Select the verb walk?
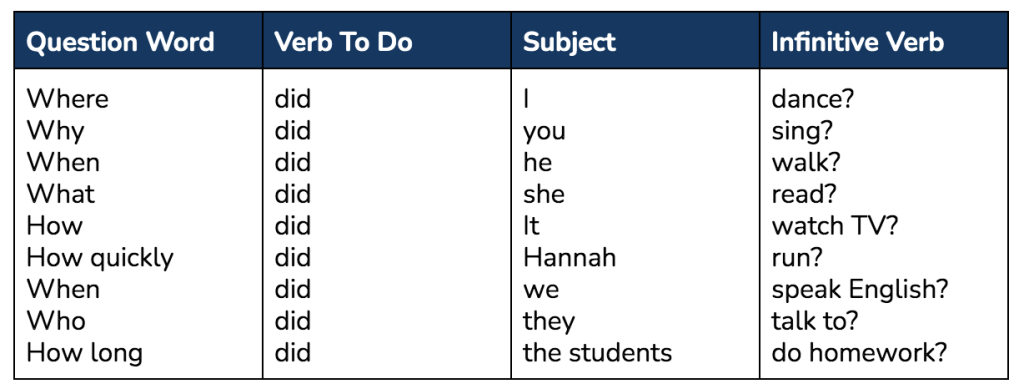Image resolution: width=1024 pixels, height=389 pixels. pyautogui.click(x=806, y=163)
